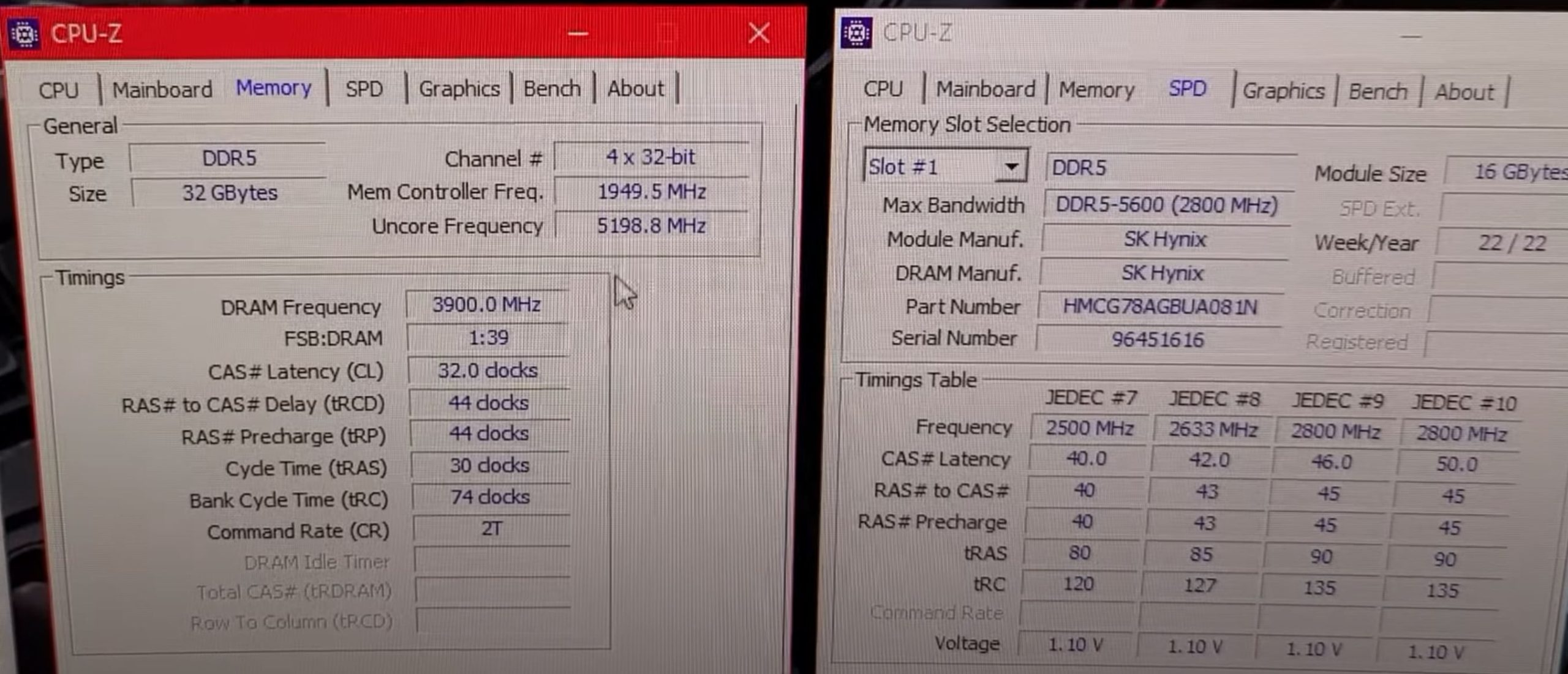Select the Memory tab in the left window

[274, 88]
